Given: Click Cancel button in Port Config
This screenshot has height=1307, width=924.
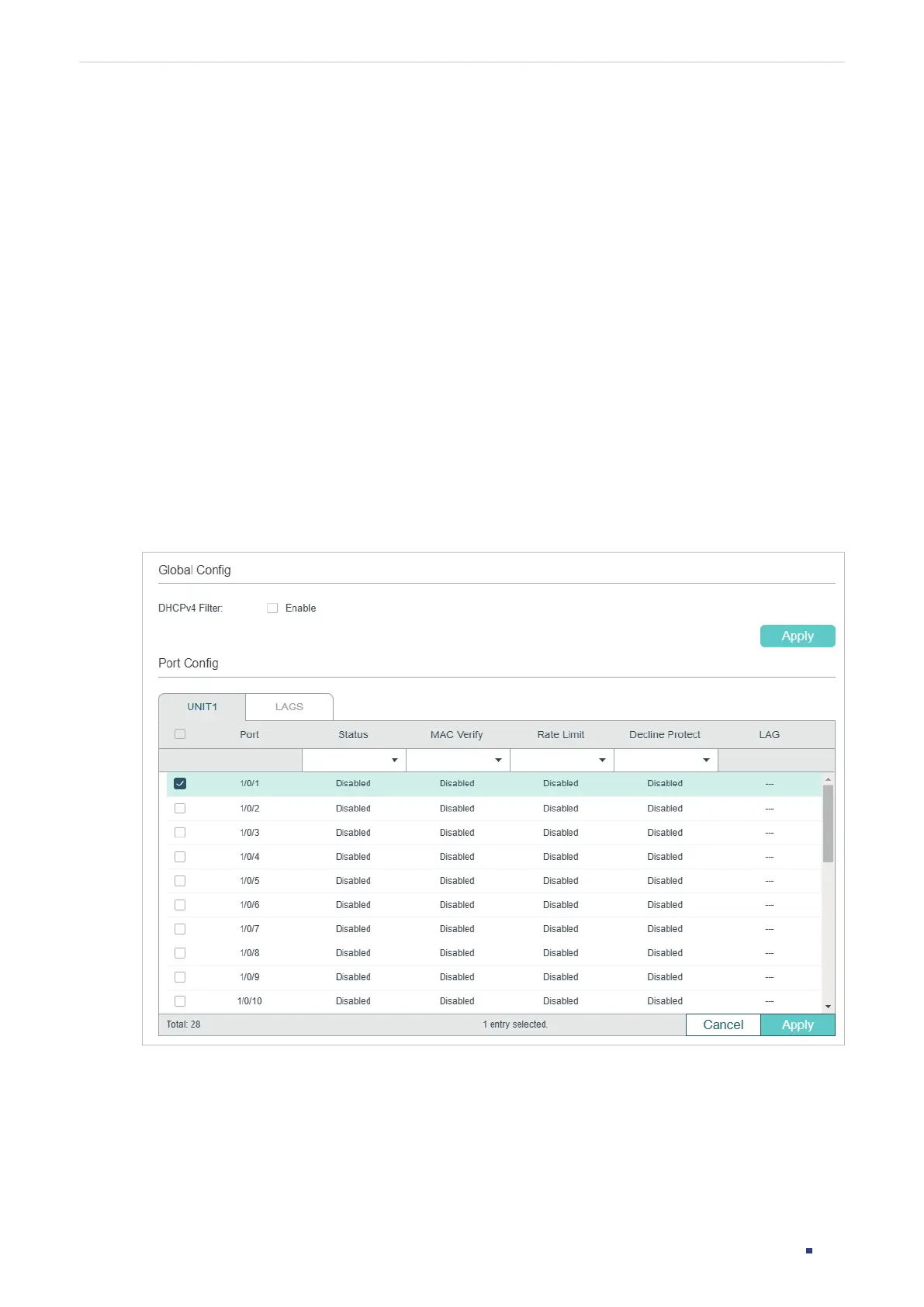Looking at the screenshot, I should tap(723, 1024).
